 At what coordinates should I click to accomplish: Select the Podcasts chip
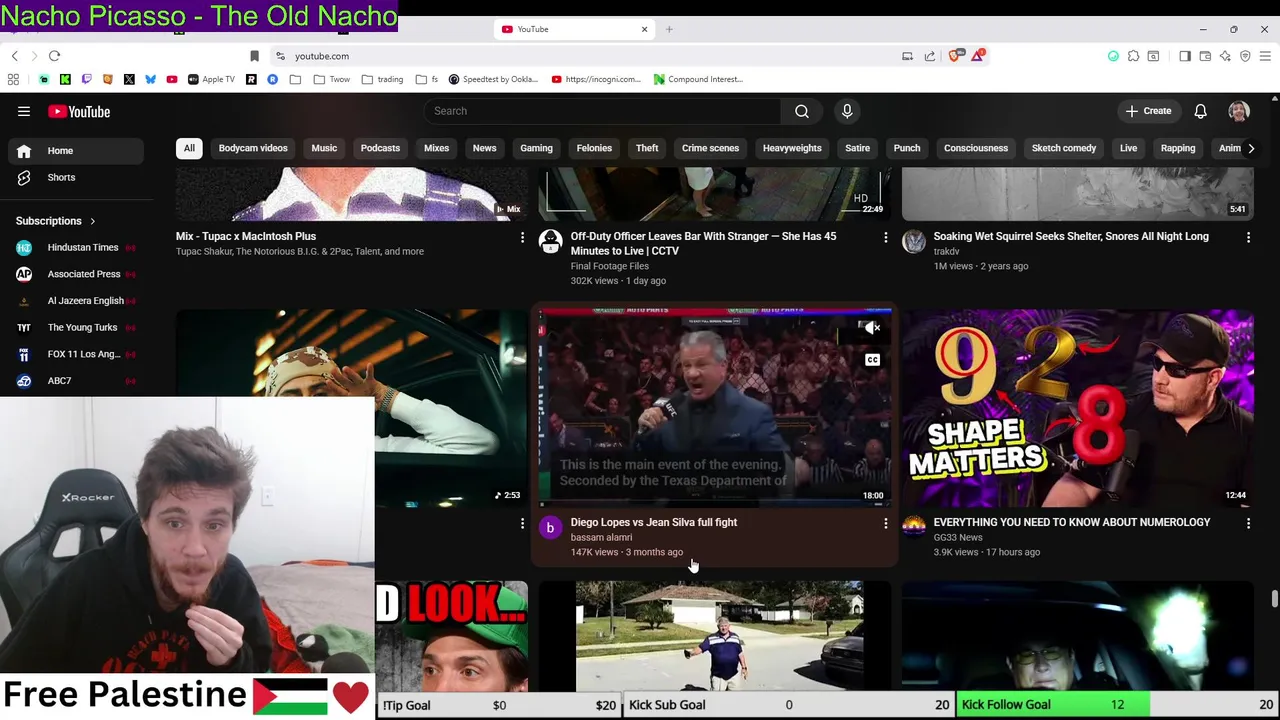(380, 148)
